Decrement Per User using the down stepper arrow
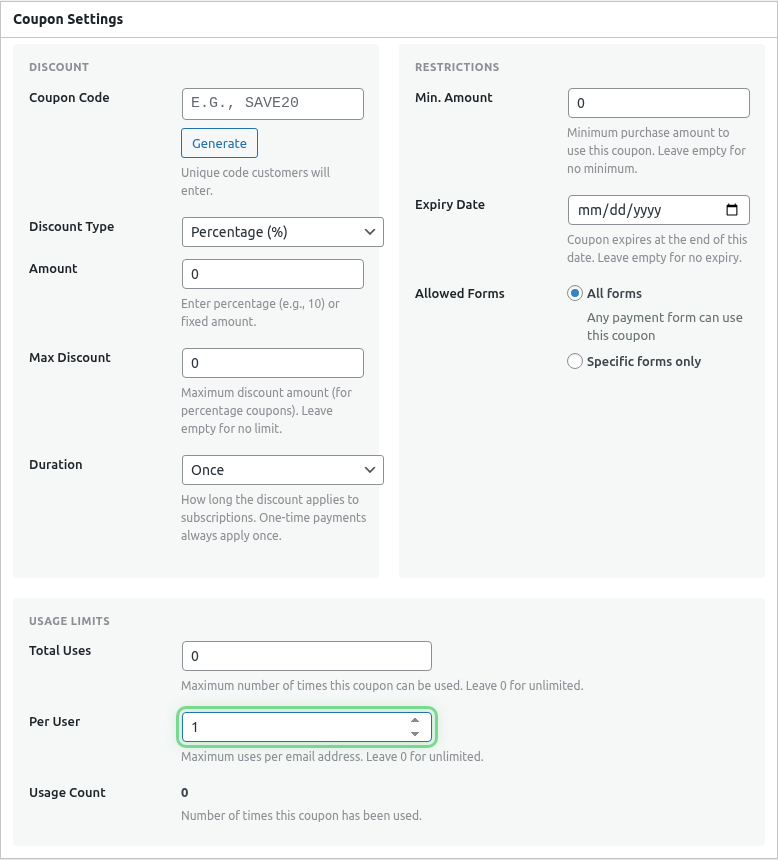This screenshot has height=860, width=778. [415, 733]
